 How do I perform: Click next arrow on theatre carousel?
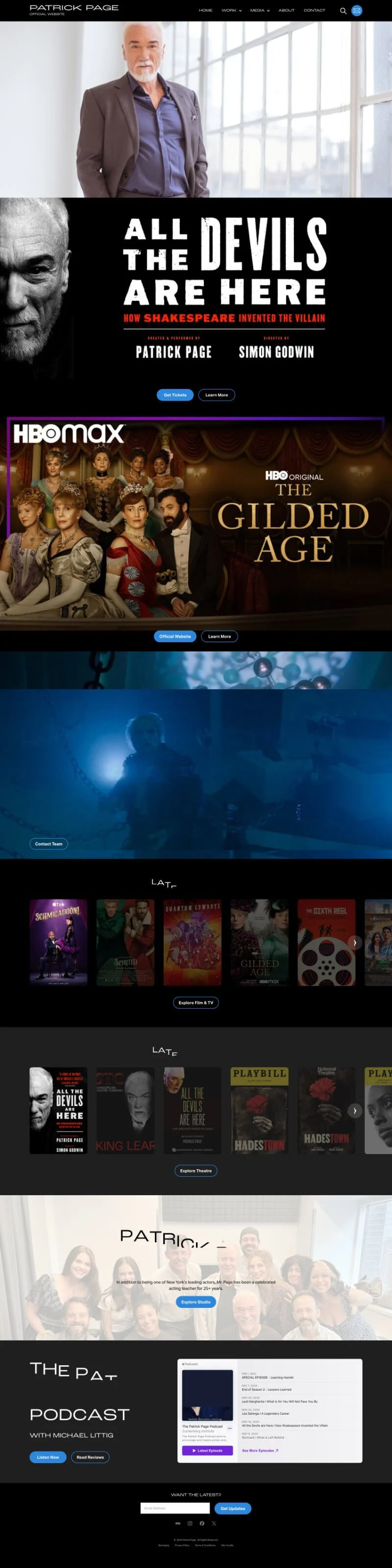point(355,1111)
